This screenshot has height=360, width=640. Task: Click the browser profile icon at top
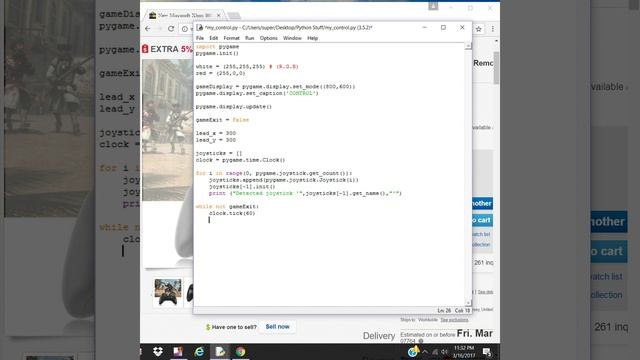click(x=433, y=6)
